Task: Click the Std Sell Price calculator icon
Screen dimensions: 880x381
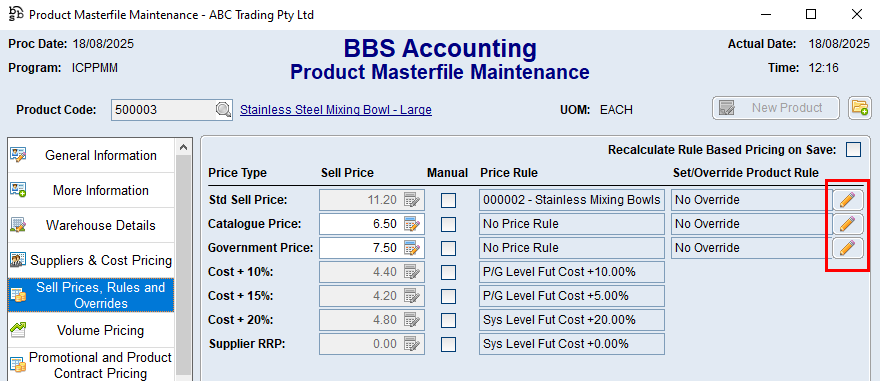Action: (x=411, y=200)
